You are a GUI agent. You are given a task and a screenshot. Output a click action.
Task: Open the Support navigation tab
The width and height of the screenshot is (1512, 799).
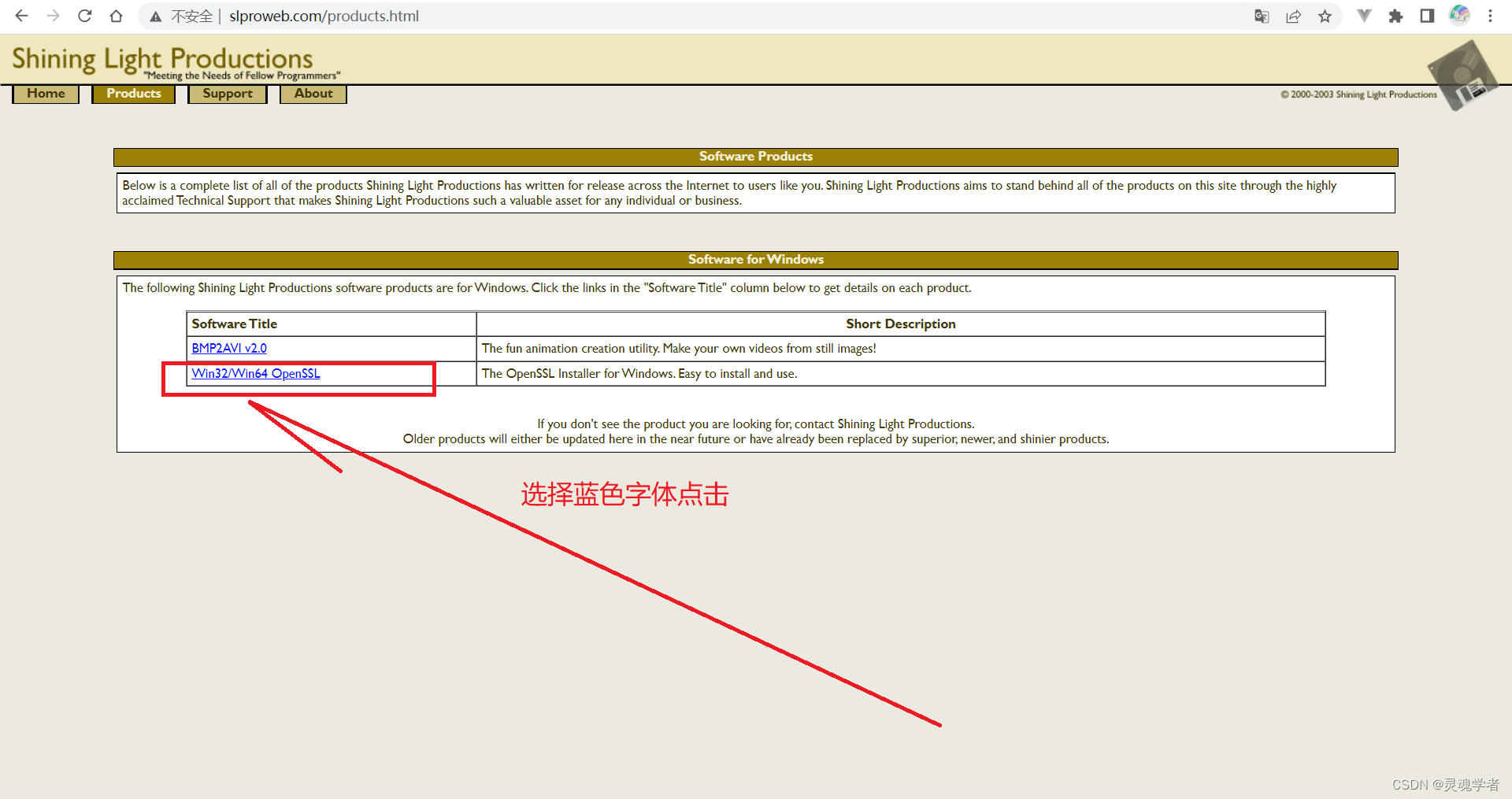coord(228,94)
